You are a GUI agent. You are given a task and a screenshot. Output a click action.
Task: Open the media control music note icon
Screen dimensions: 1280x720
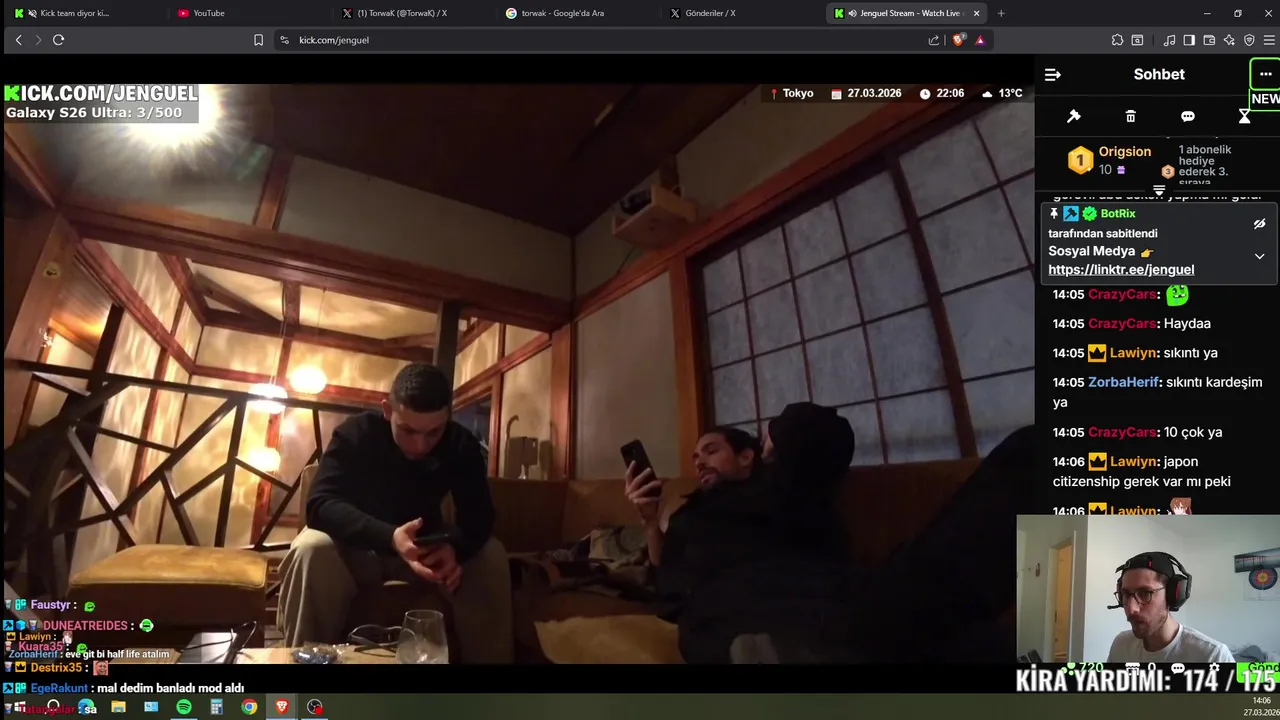point(1169,40)
